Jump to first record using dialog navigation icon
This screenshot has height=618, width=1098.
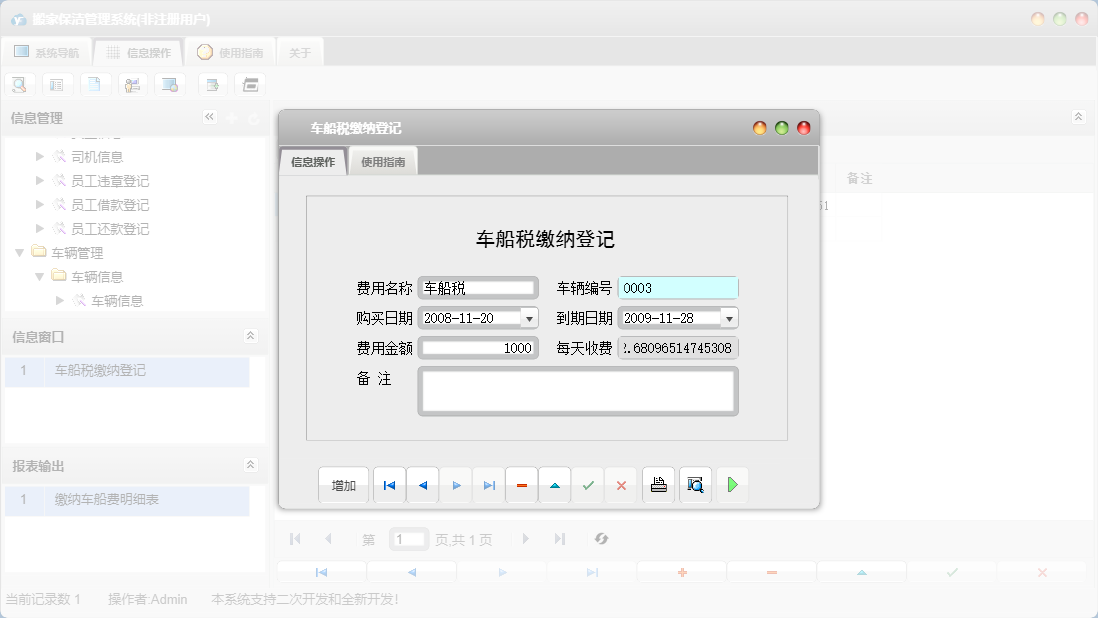tap(389, 485)
